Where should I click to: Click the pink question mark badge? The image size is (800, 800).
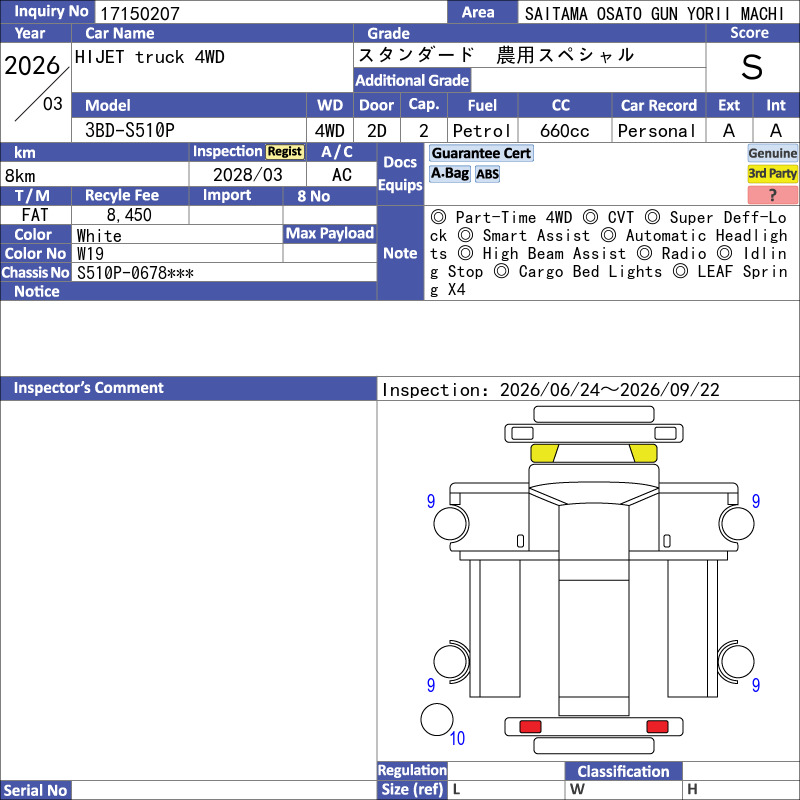772,195
